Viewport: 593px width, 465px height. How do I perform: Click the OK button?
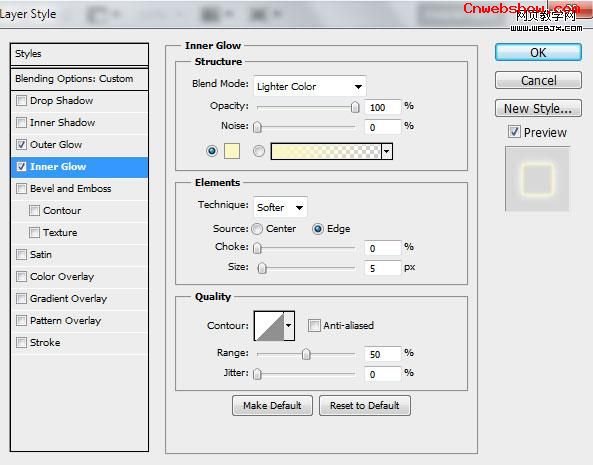[x=538, y=52]
